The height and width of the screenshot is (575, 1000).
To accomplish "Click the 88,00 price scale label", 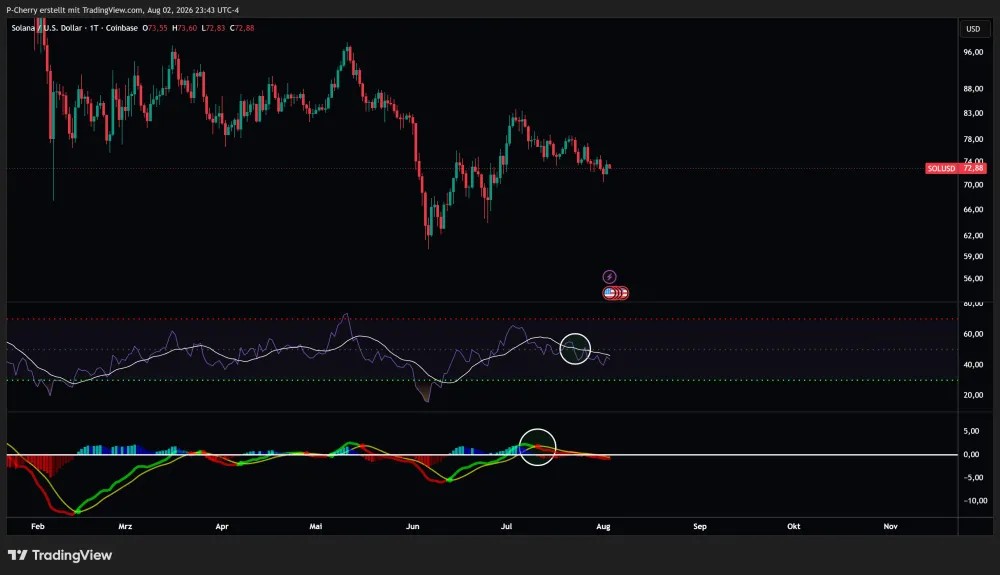I will tap(973, 89).
